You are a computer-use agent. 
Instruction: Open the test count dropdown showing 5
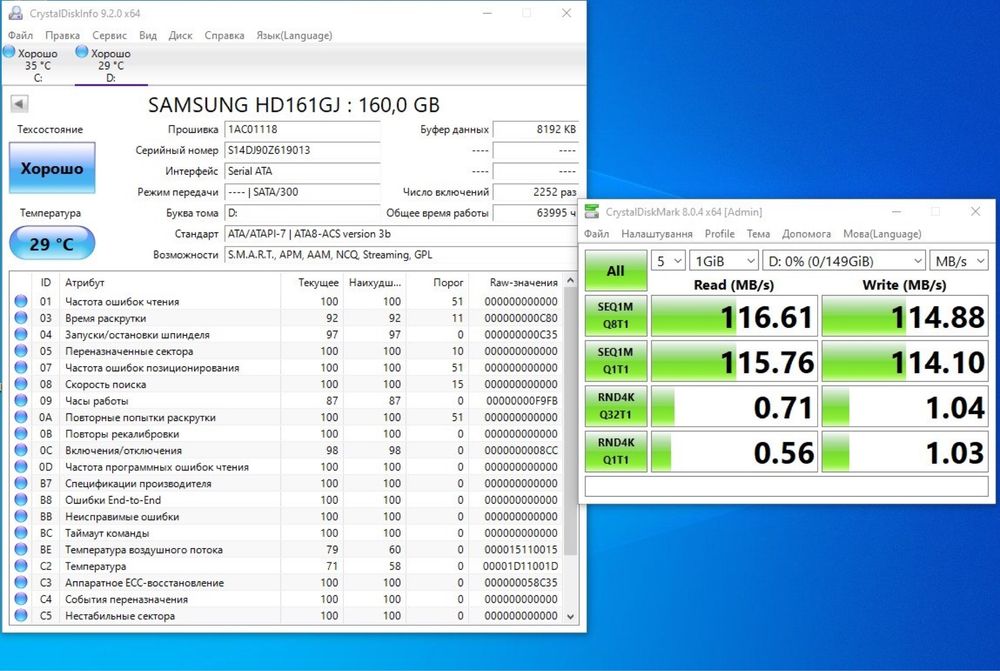pyautogui.click(x=668, y=261)
